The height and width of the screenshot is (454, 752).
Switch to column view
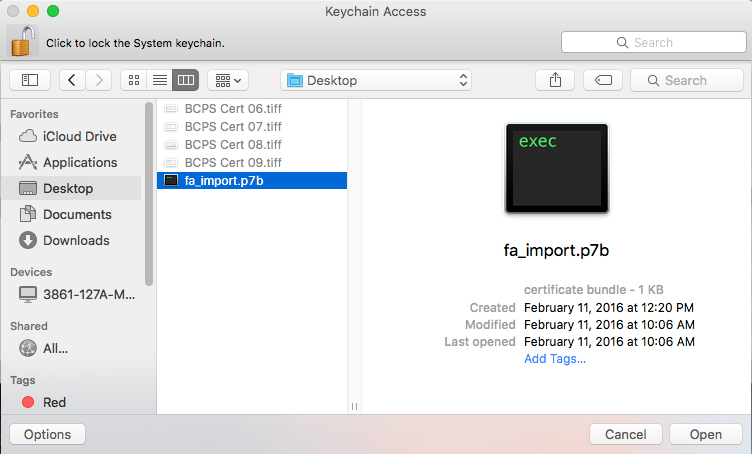186,80
